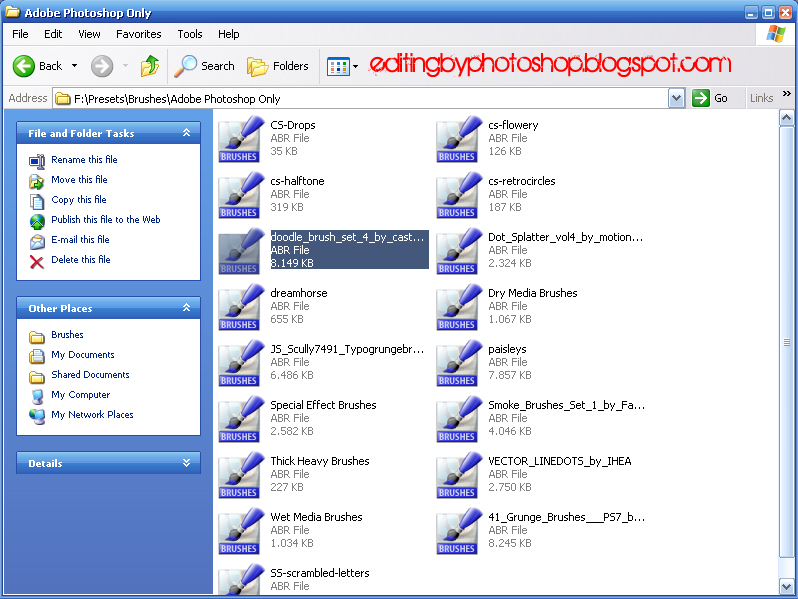Click the Move this file icon
Image resolution: width=798 pixels, height=599 pixels.
point(37,182)
